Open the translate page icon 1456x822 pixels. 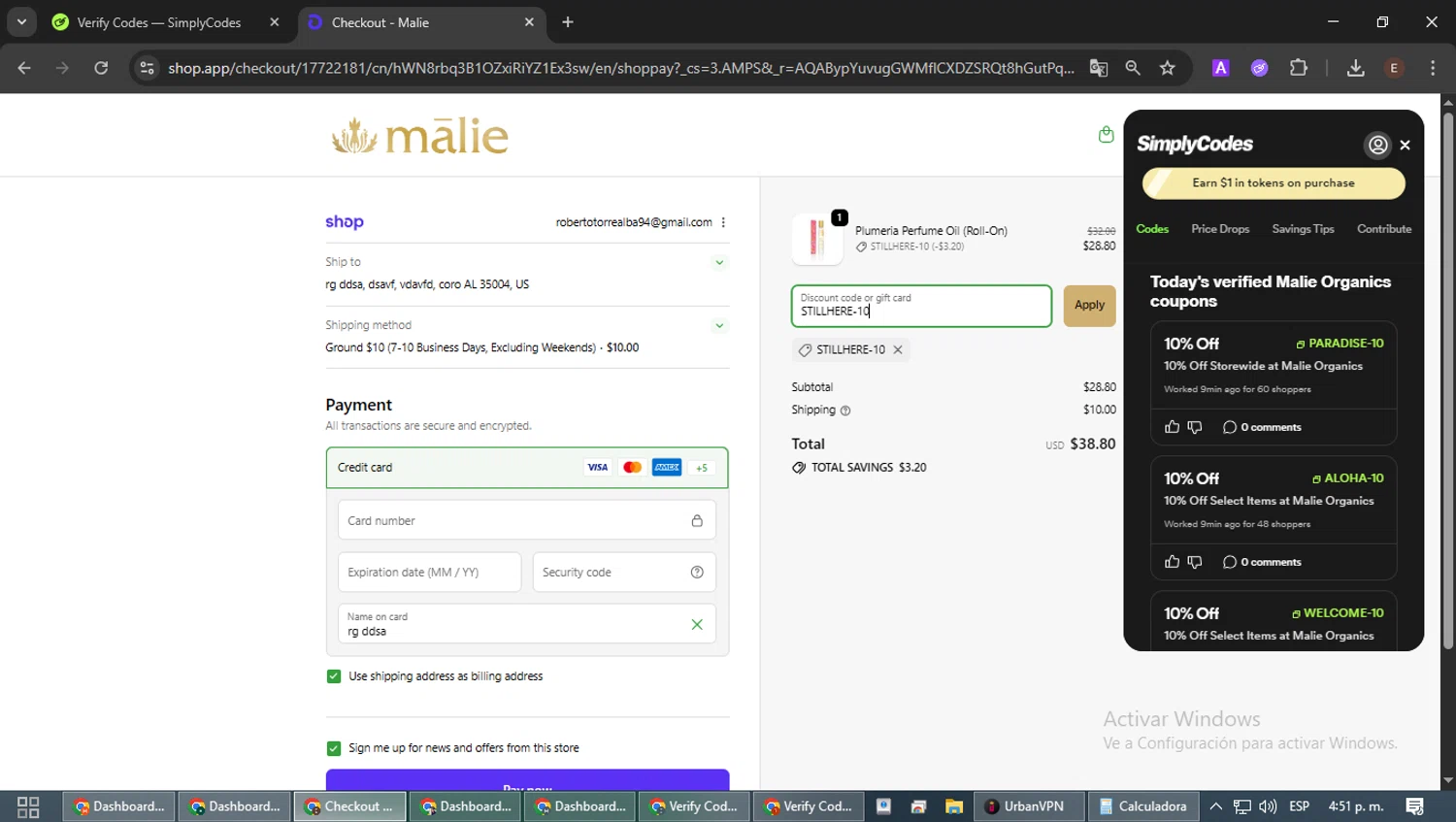(x=1099, y=68)
